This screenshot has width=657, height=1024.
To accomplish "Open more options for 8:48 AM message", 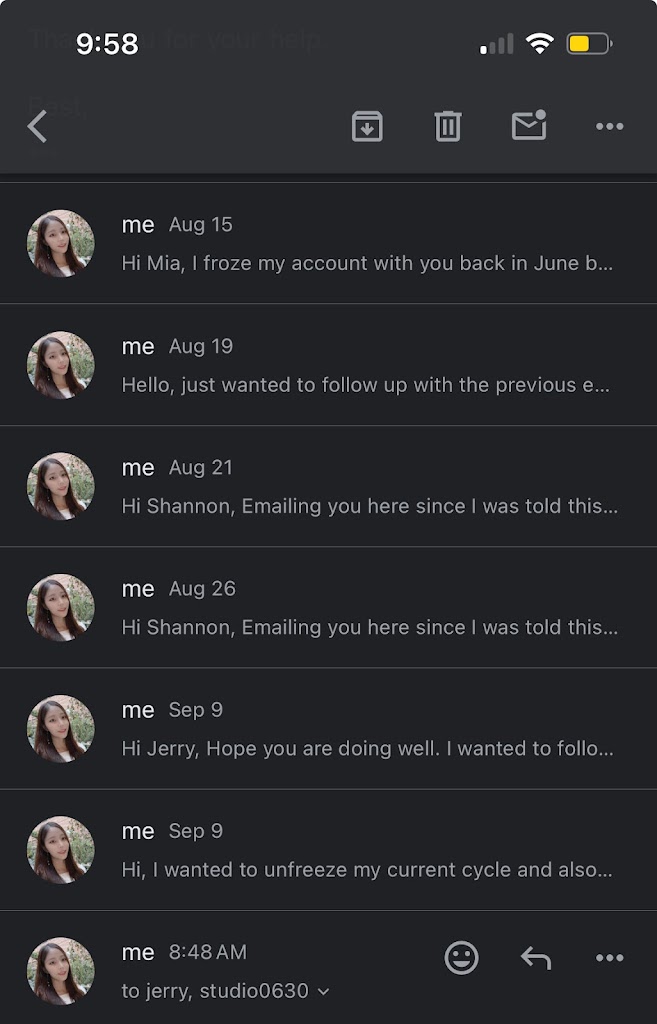I will point(609,958).
